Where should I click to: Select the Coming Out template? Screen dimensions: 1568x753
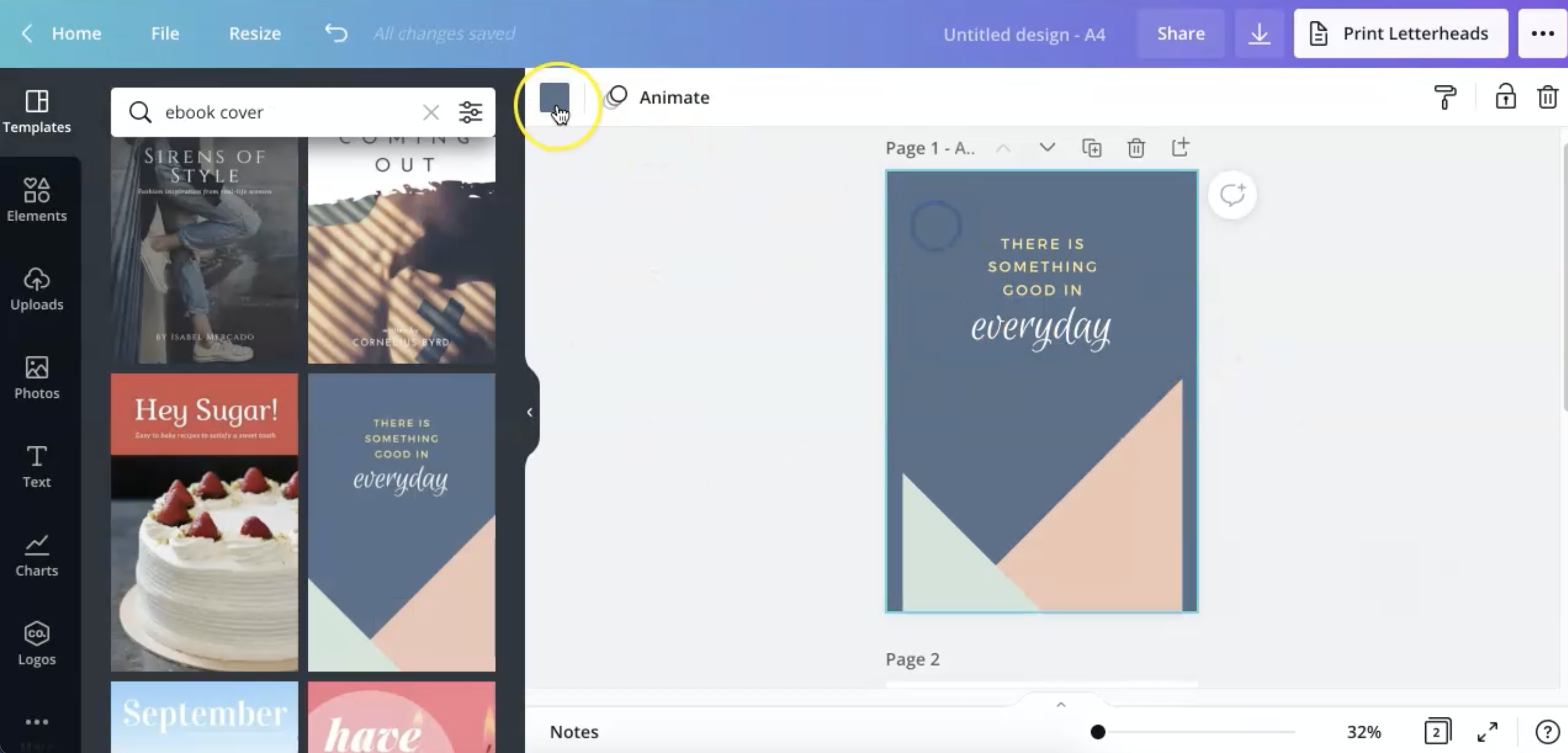tap(401, 250)
